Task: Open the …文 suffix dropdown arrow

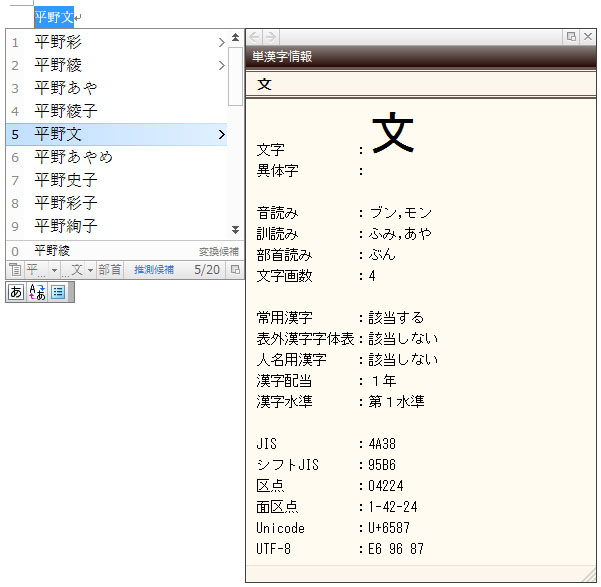Action: coord(90,270)
